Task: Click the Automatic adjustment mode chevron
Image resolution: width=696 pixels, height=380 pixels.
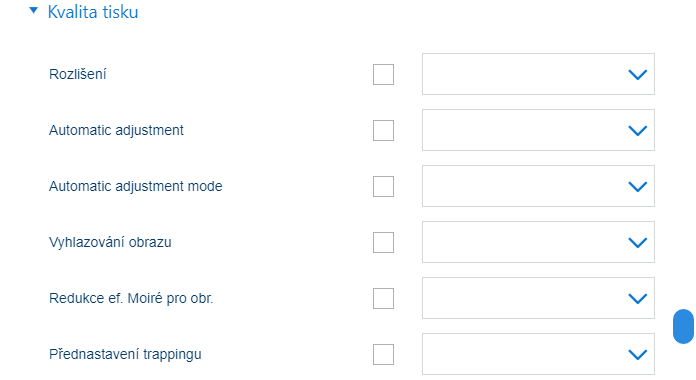Action: point(638,186)
